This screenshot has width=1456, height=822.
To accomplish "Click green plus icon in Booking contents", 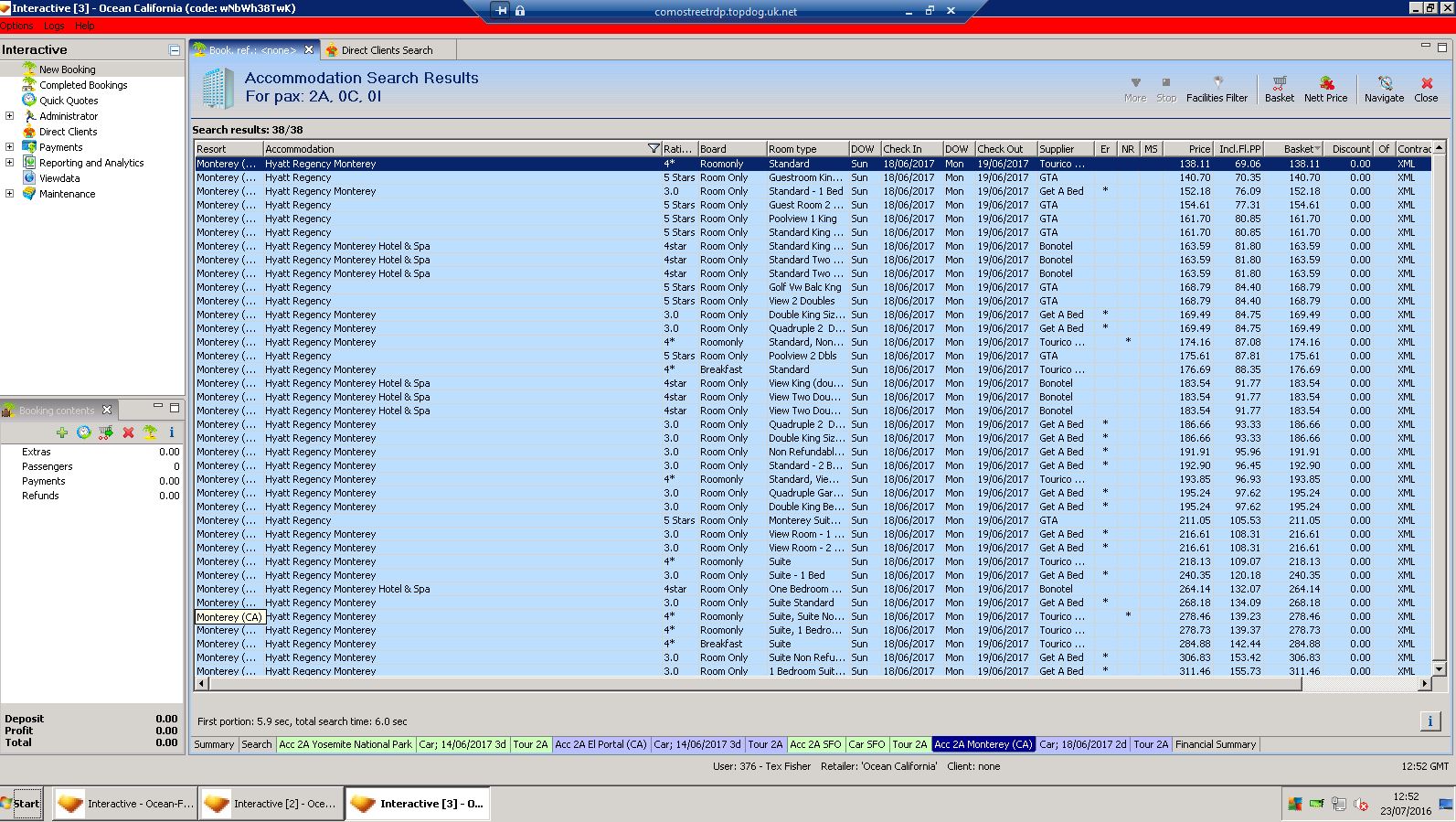I will (x=62, y=432).
